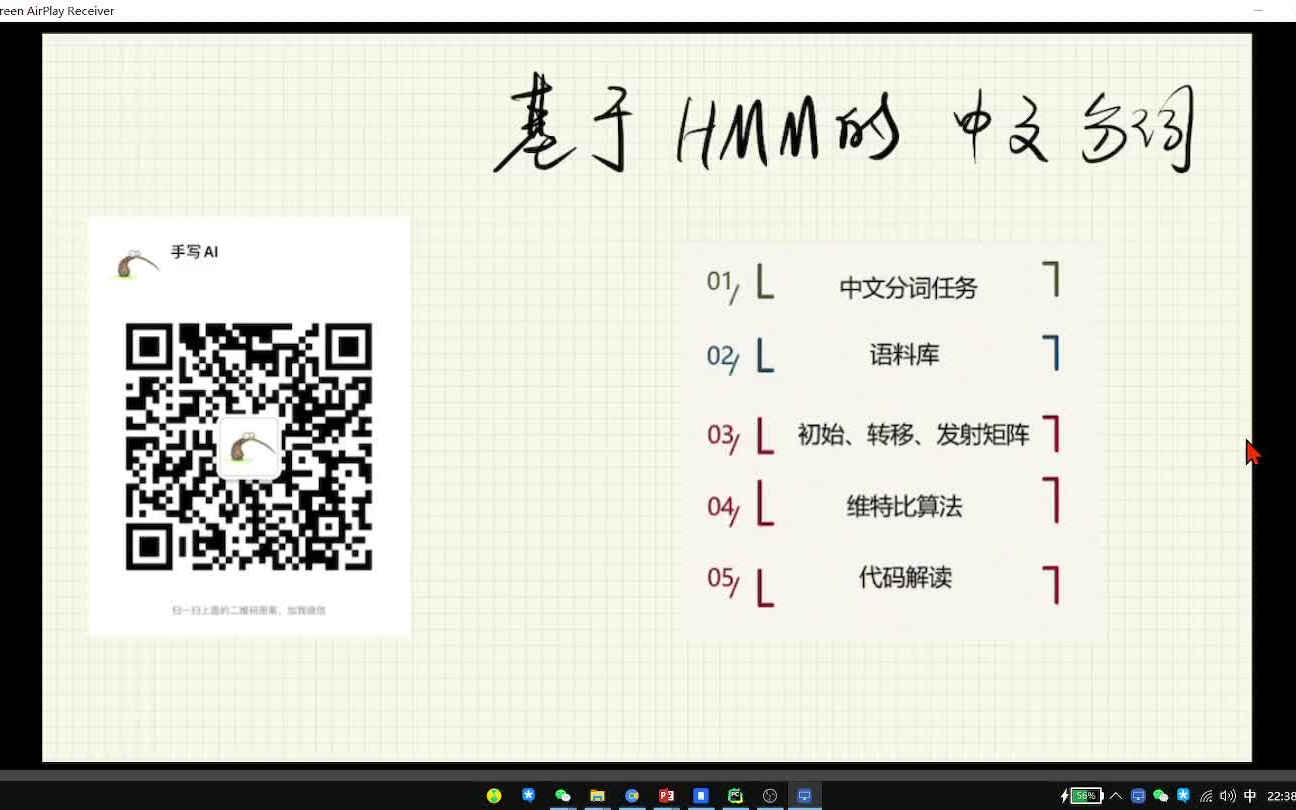Select agenda item 代码解读
This screenshot has width=1296, height=810.
coord(905,577)
